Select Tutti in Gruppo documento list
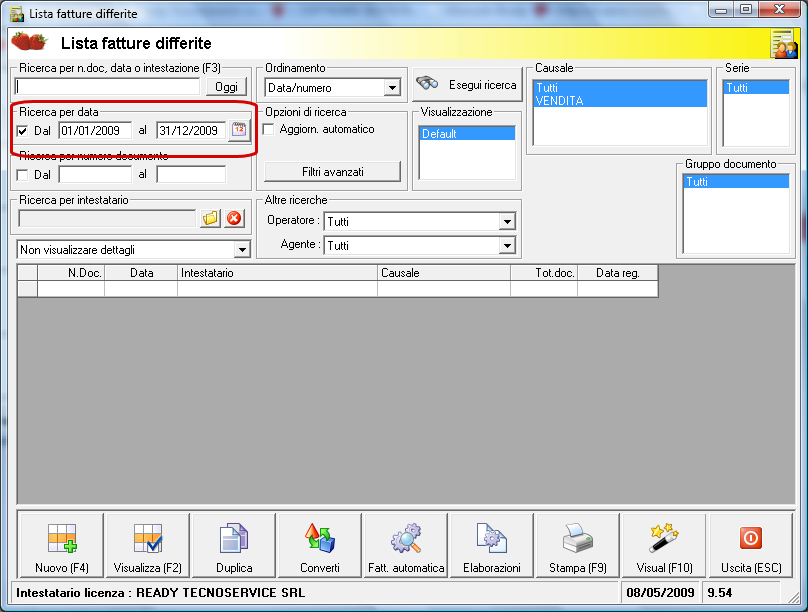 click(736, 181)
